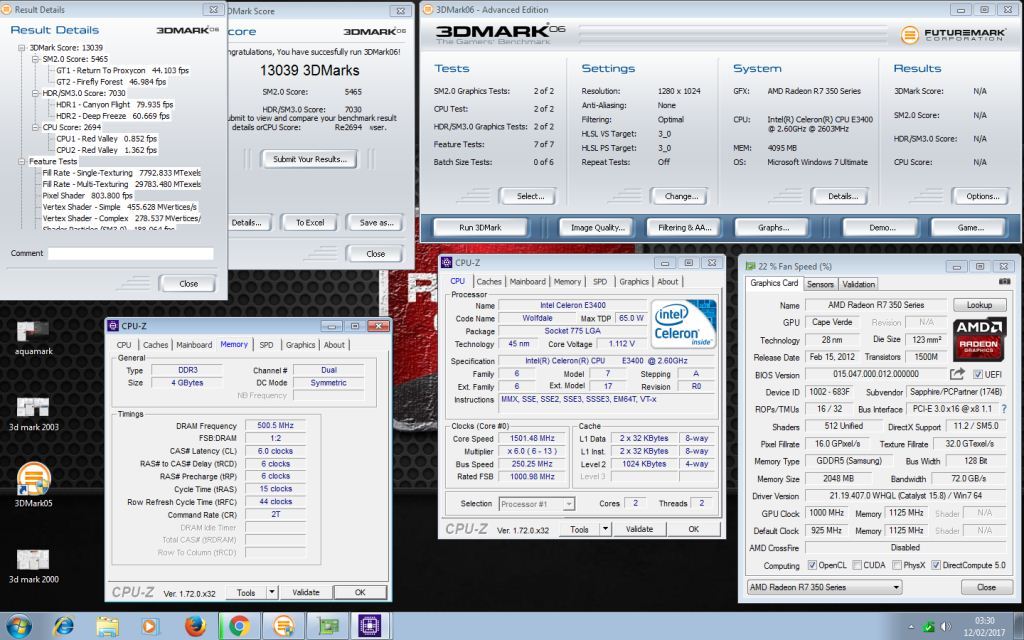Viewport: 1024px width, 640px height.
Task: Select 'Pixel Shader 803.800 fps' result row
Action: 88,195
